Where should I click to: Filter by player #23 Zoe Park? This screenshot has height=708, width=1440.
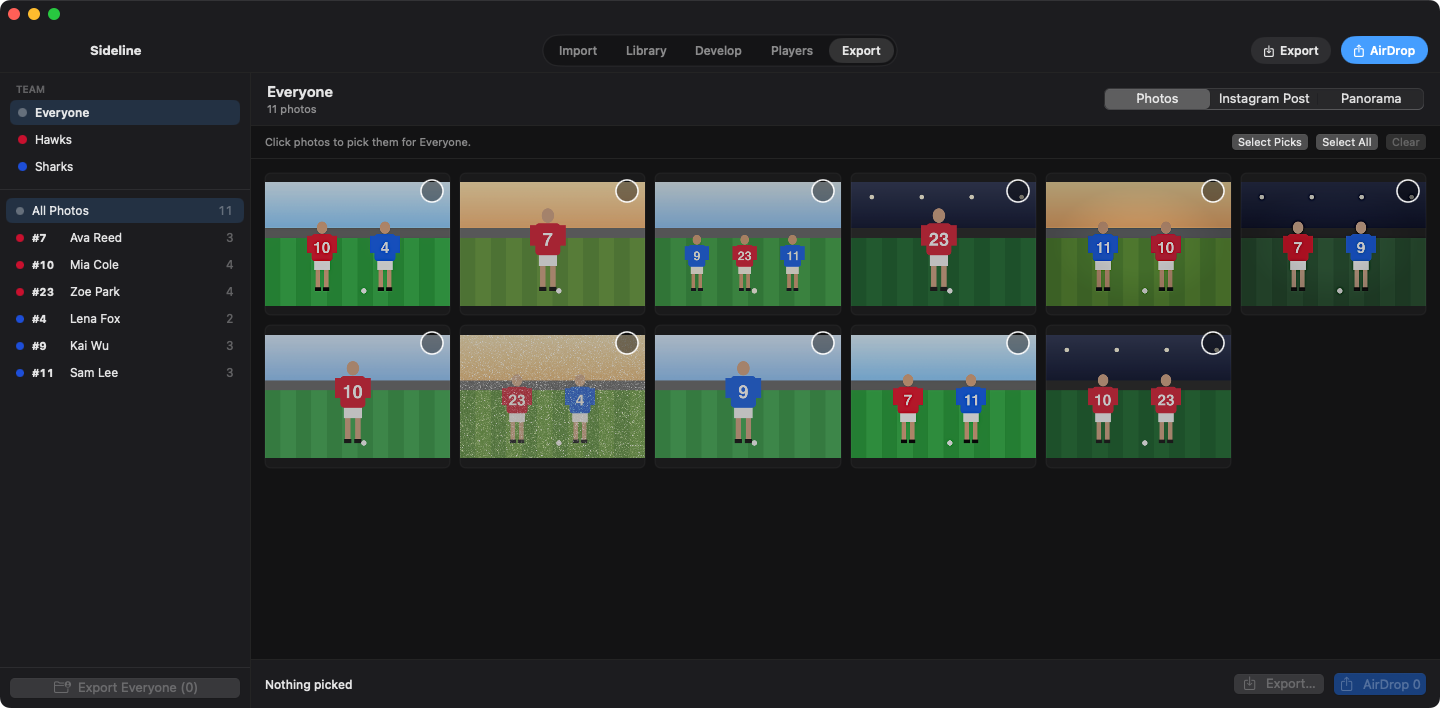[x=125, y=292]
